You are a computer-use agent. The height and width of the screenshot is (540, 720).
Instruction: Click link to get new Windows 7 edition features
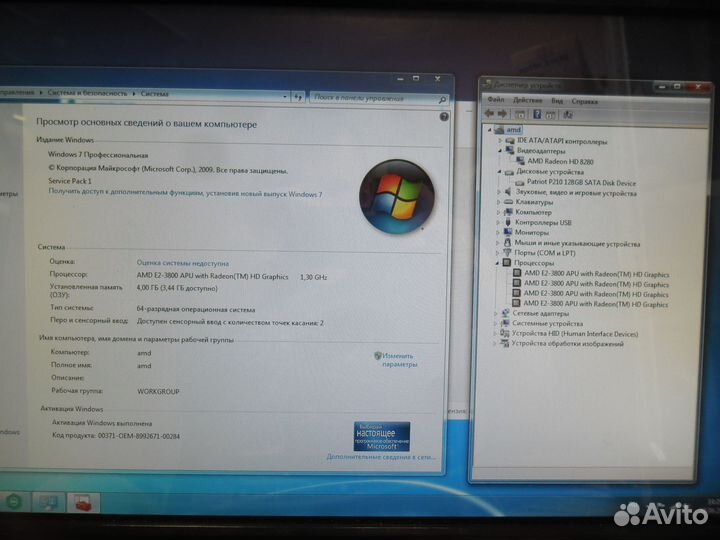coord(186,192)
